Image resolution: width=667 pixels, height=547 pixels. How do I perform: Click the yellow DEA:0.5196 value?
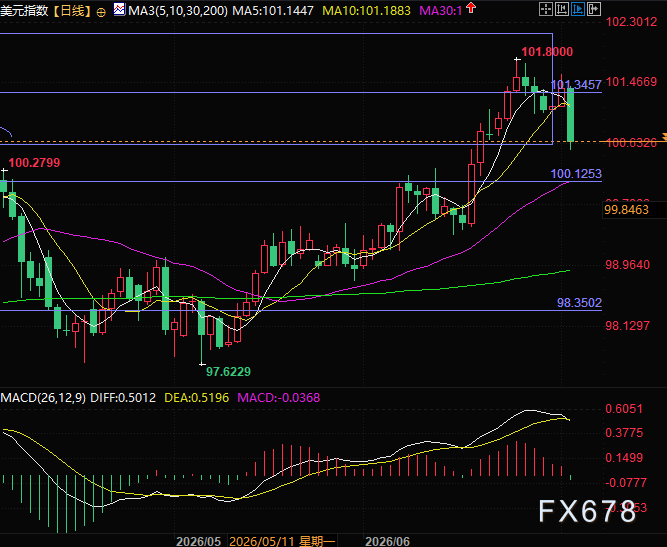197,398
